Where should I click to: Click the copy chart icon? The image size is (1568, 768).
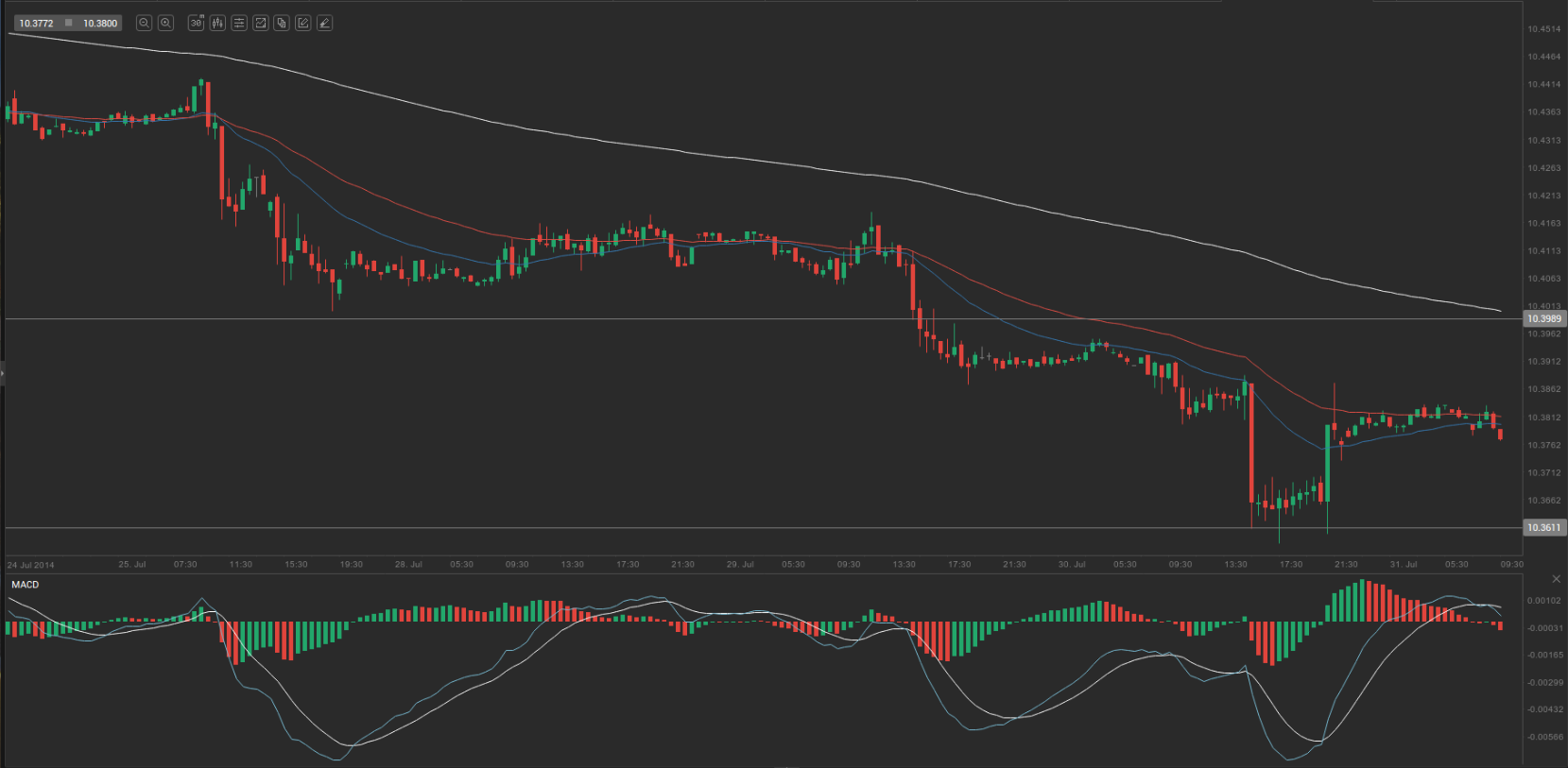282,23
